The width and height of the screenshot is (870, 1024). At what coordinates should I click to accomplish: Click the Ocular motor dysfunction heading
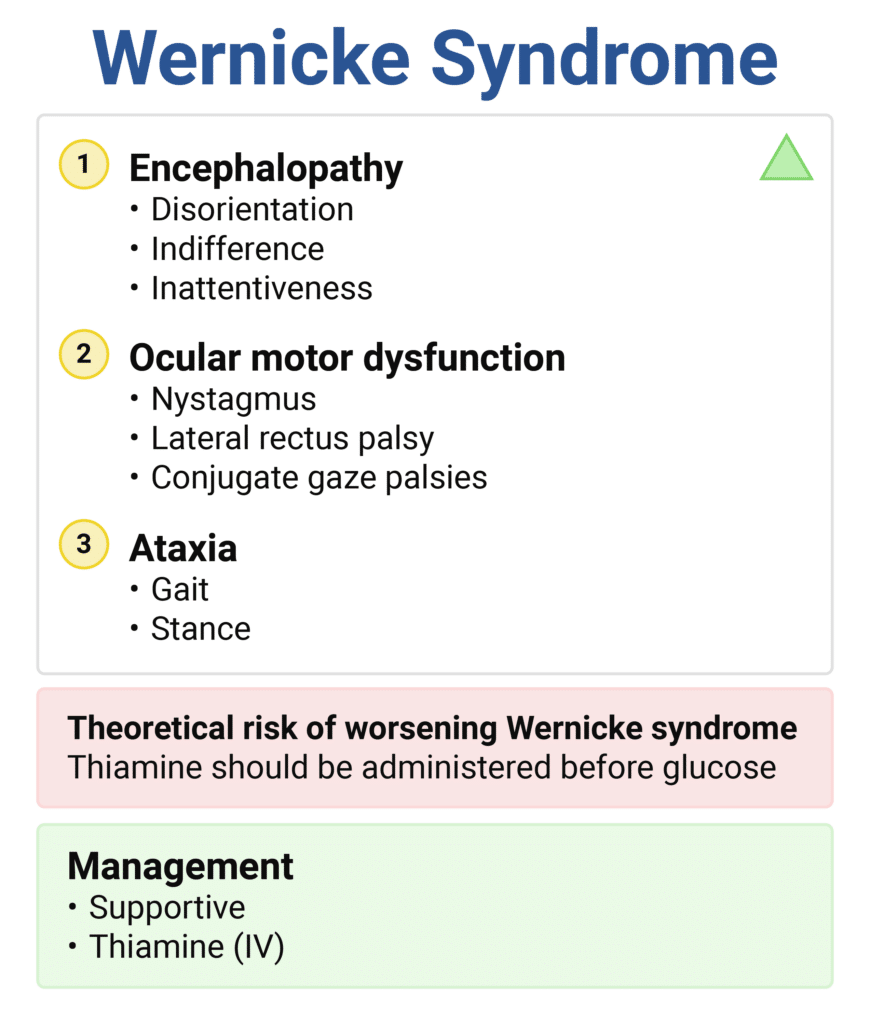[x=347, y=358]
